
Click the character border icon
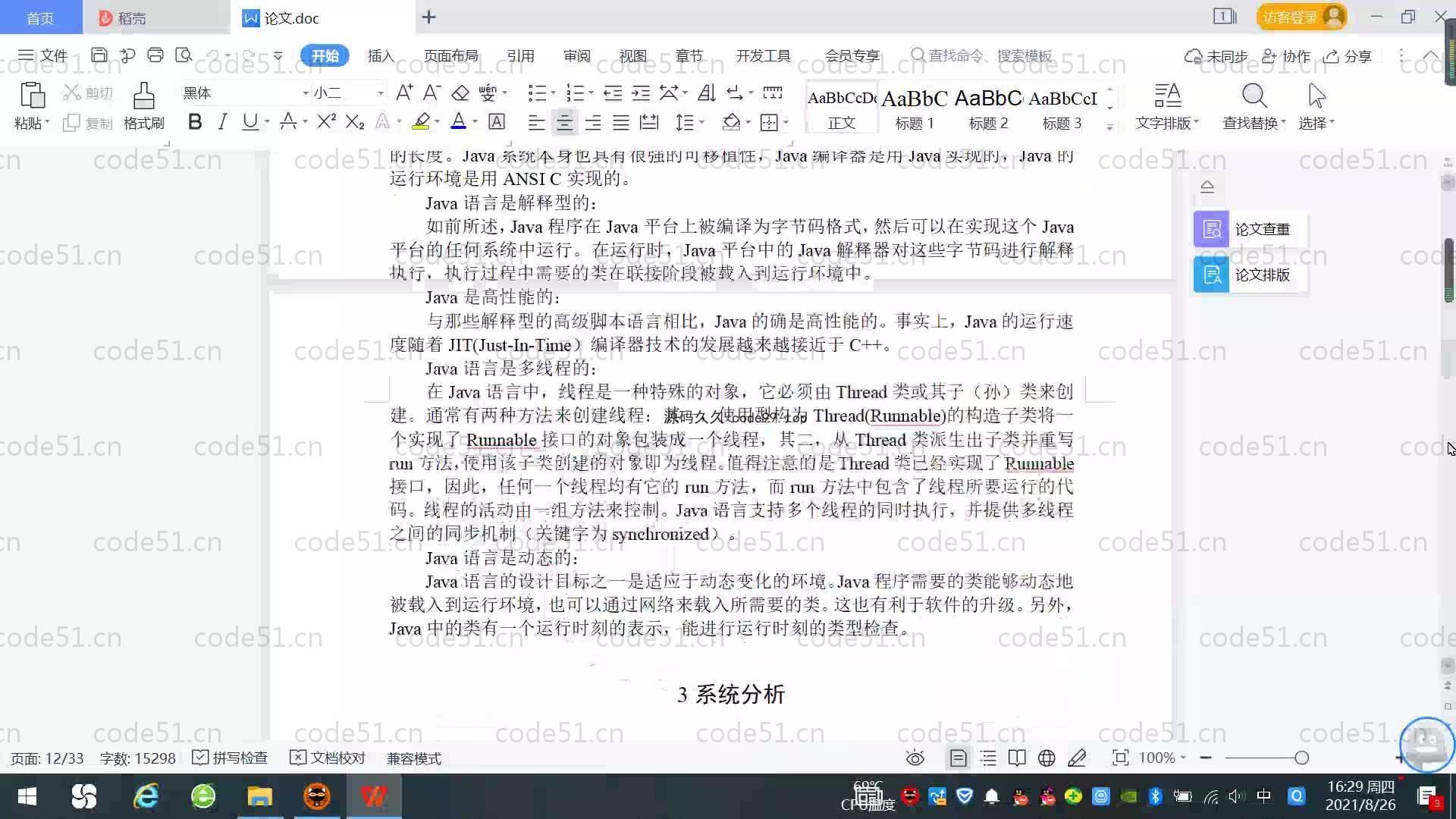point(497,121)
